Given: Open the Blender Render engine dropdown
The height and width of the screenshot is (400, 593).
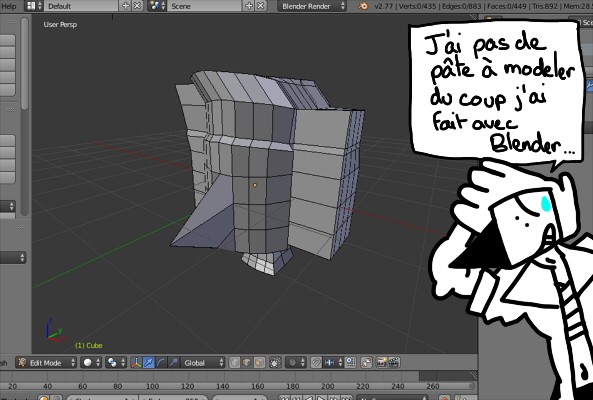Looking at the screenshot, I should 312,6.
